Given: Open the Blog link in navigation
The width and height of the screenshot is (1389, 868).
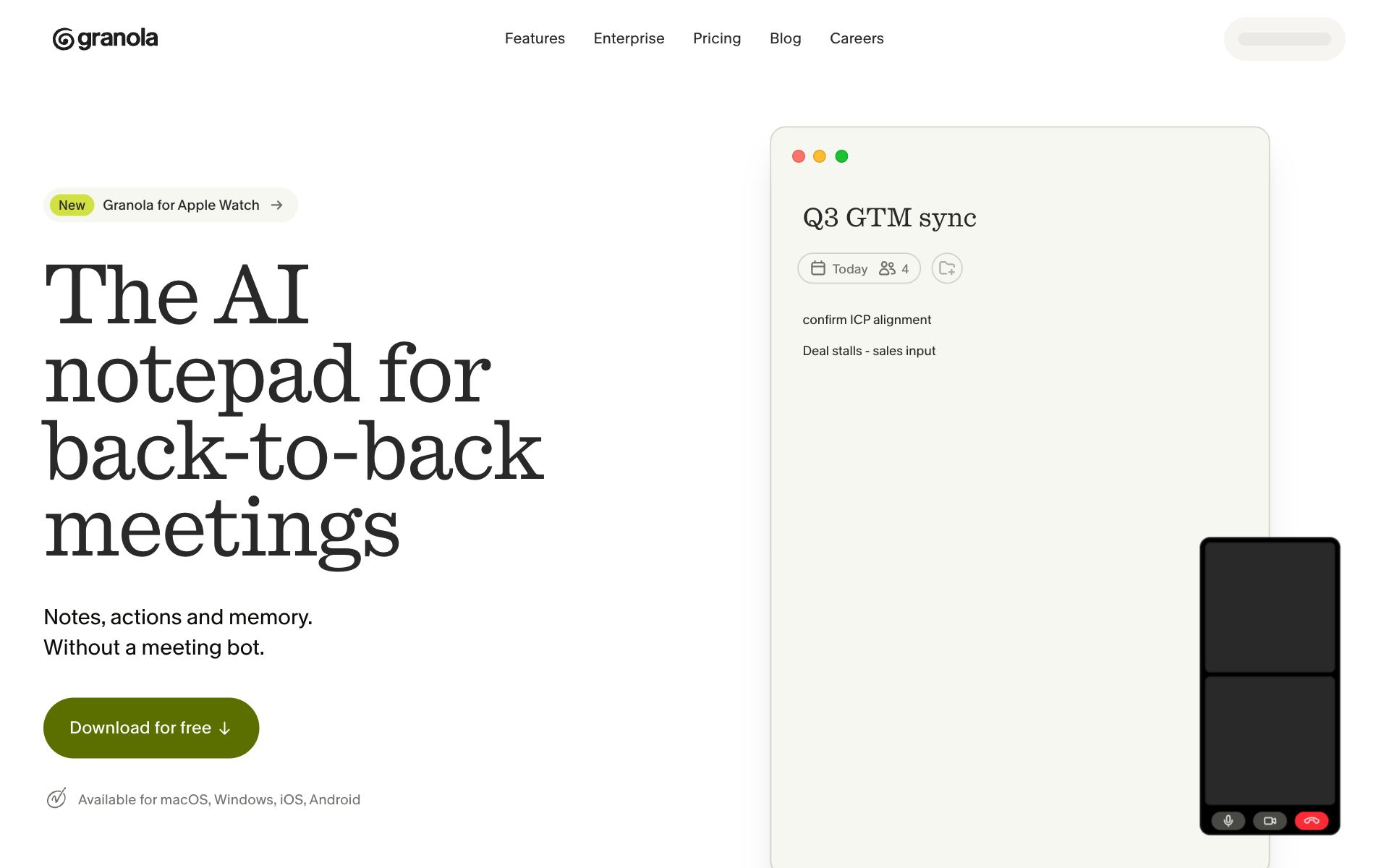Looking at the screenshot, I should (x=785, y=38).
